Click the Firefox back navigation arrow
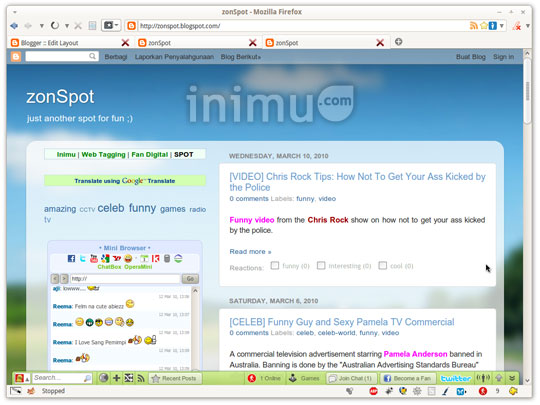Viewport: 540px width, 405px height. 14,26
